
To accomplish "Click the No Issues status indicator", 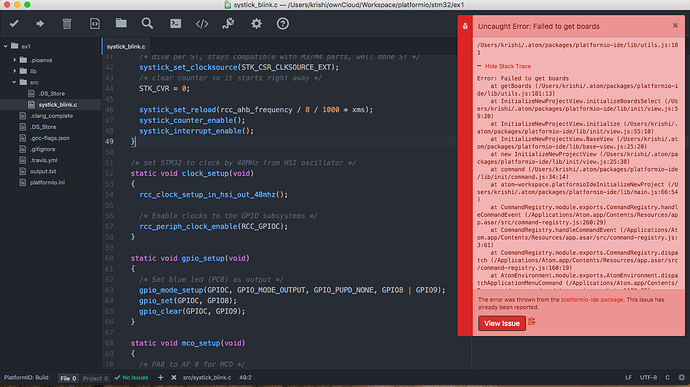I will click(131, 377).
